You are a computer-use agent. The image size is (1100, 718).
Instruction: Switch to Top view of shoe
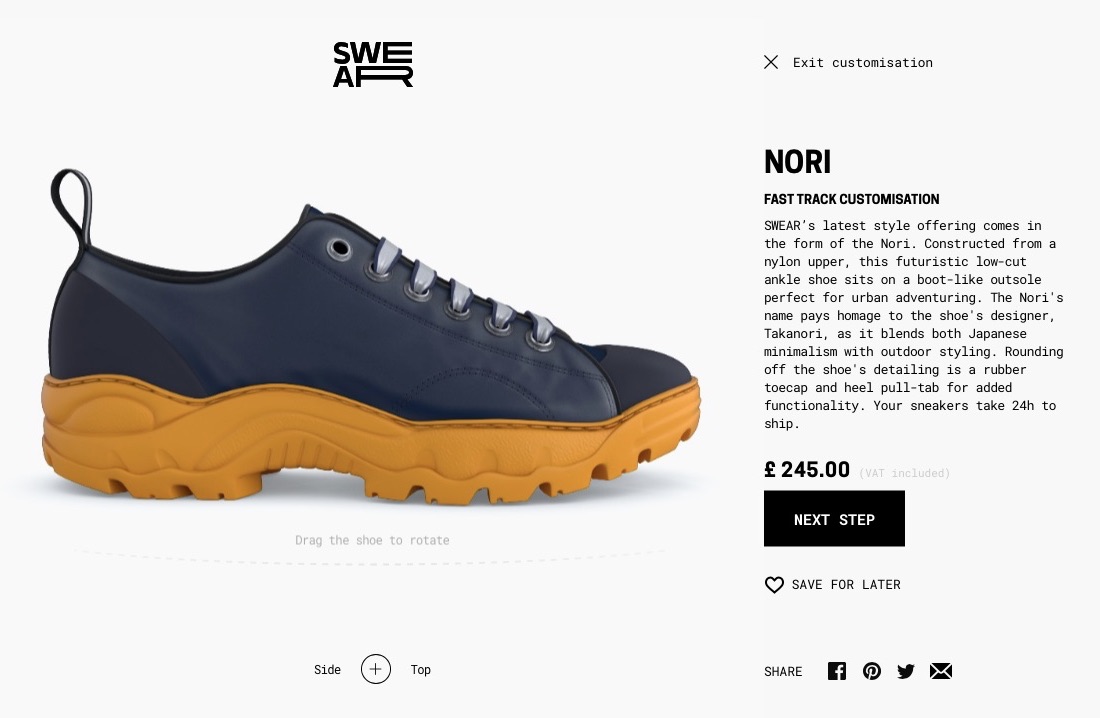click(x=421, y=670)
